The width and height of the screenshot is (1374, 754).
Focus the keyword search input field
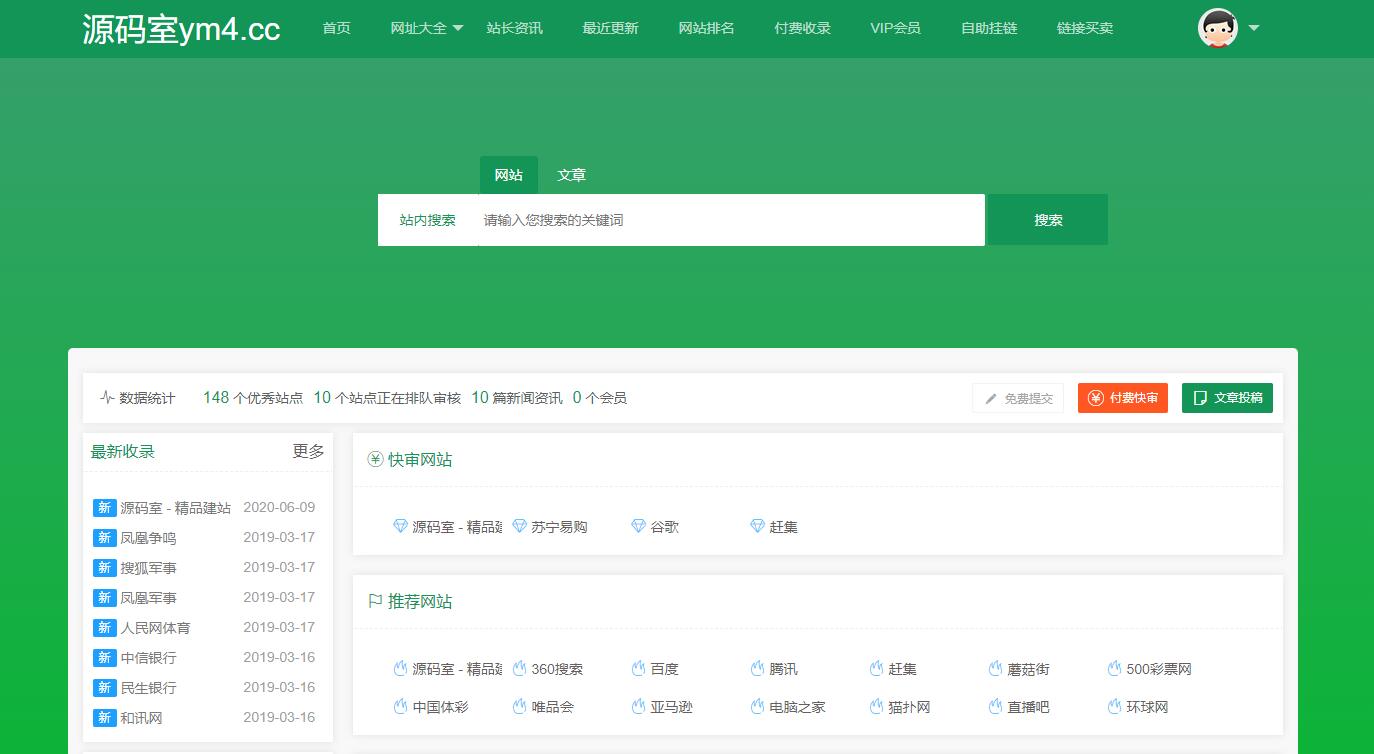731,220
